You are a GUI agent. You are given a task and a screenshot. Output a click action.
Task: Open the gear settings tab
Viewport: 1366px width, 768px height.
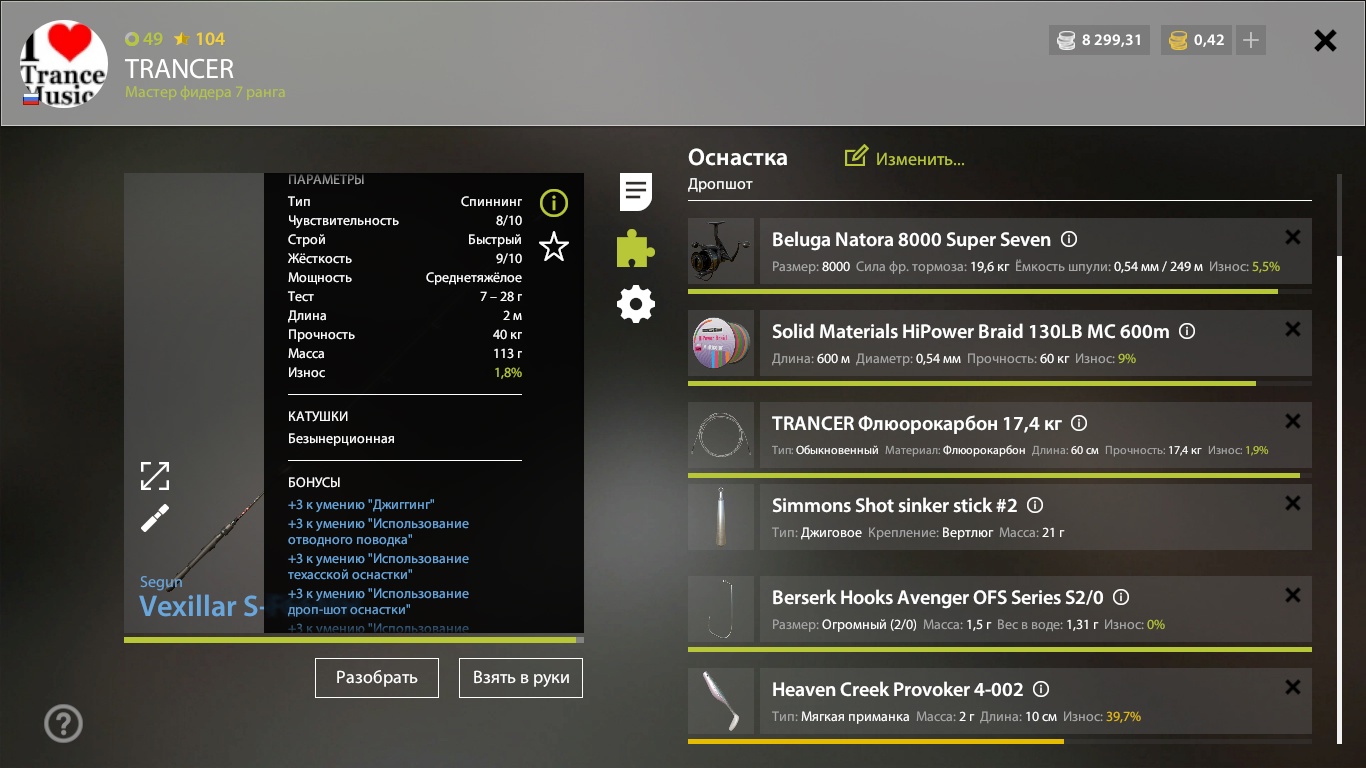pos(636,304)
